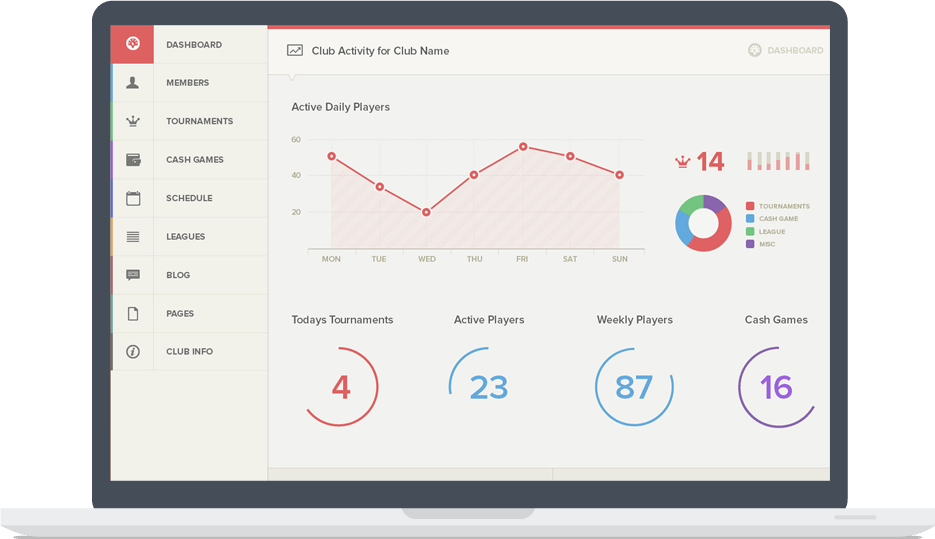This screenshot has width=935, height=539.
Task: Click the WED data point on line chart
Action: 427,212
